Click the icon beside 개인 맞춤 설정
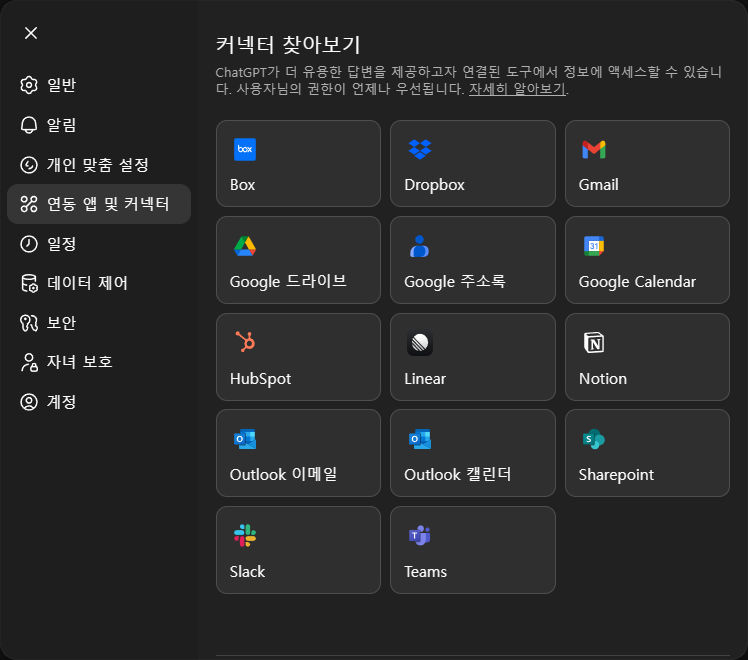Screen dimensions: 748x660 [x=29, y=165]
